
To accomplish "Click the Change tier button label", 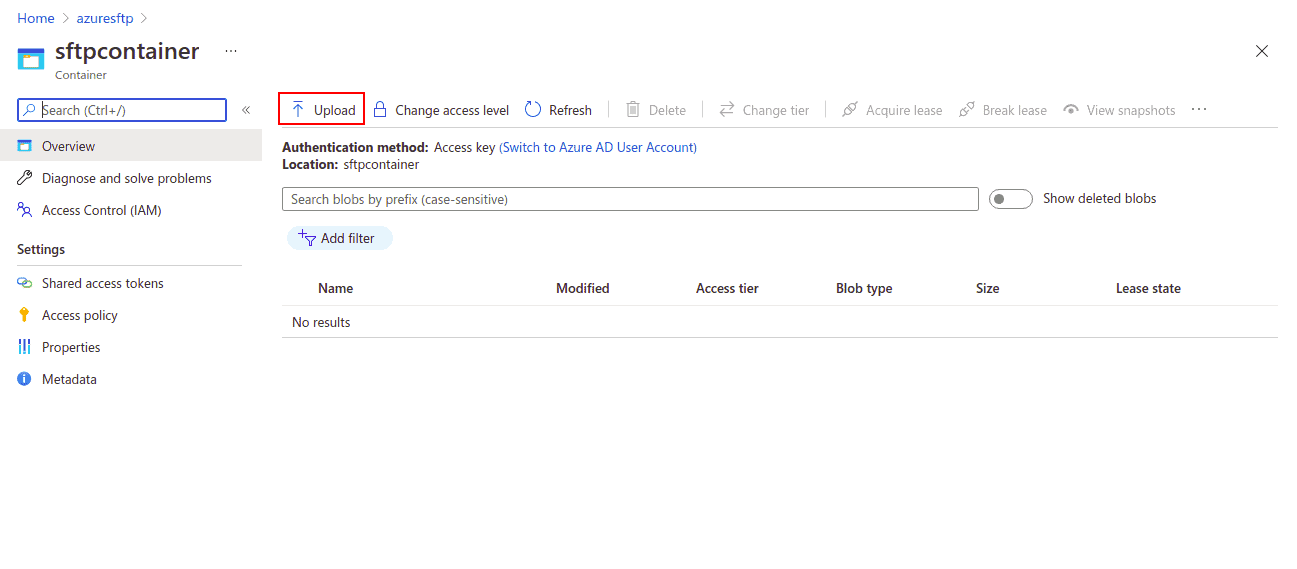I will (776, 110).
